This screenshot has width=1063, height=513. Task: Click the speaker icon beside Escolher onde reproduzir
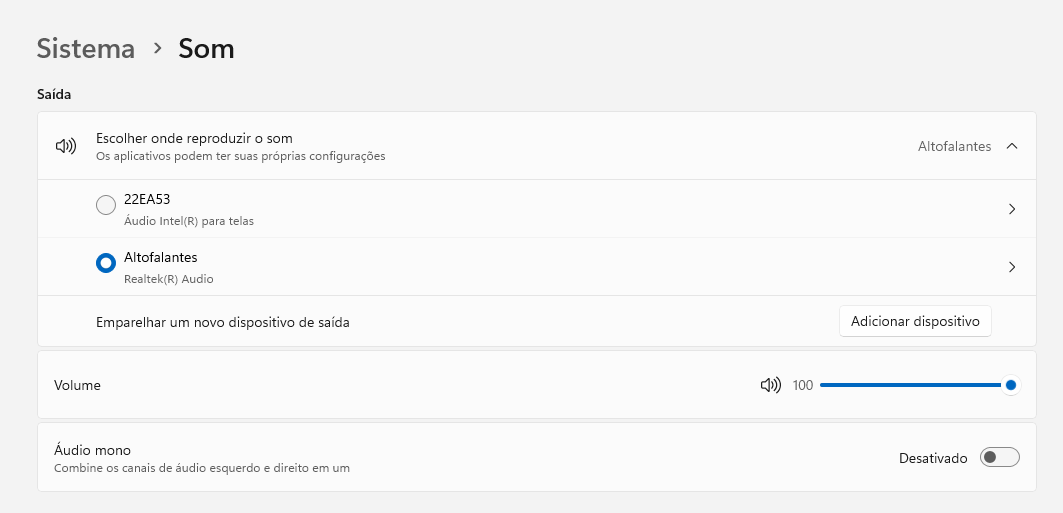click(66, 146)
